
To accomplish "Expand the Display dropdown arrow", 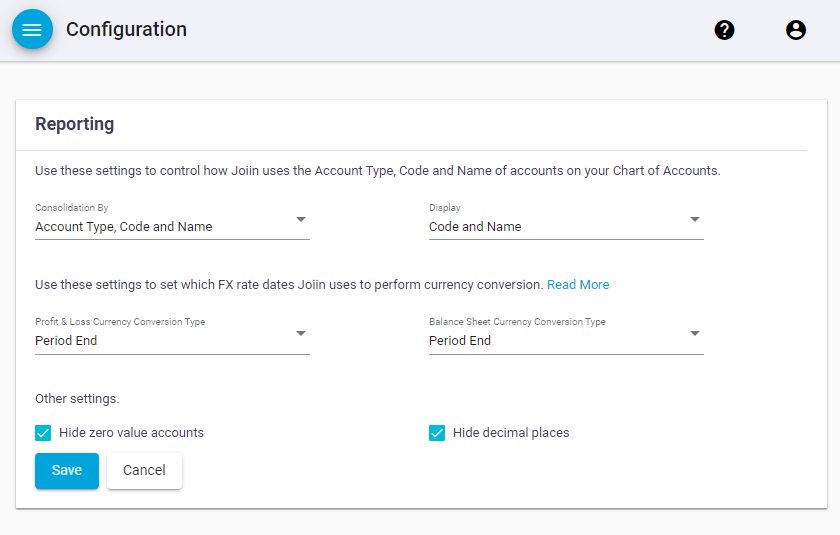I will [694, 220].
